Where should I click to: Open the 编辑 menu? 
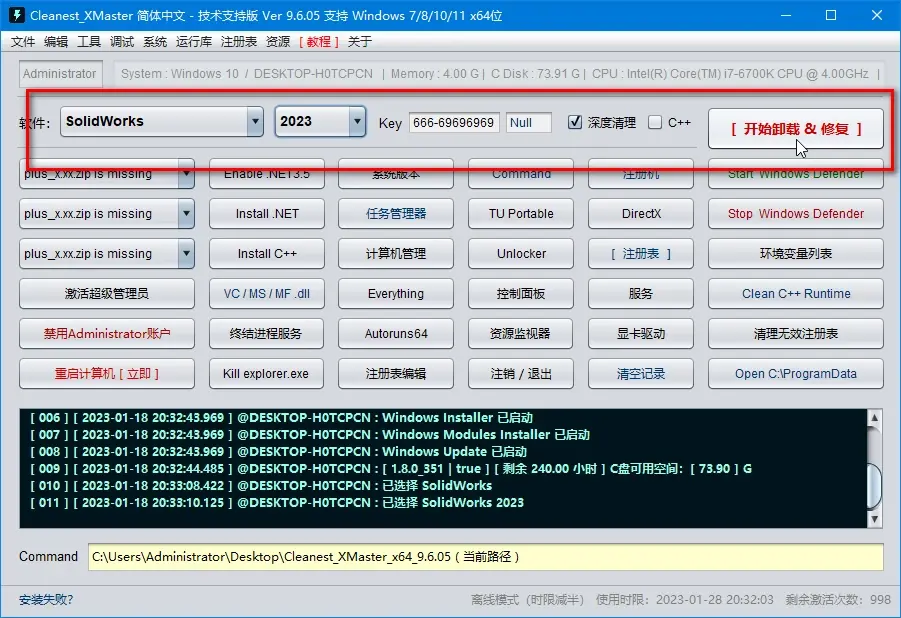tap(56, 41)
